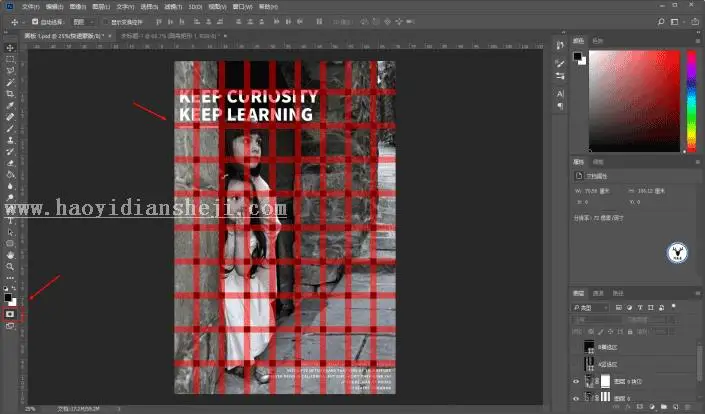This screenshot has width=705, height=414.
Task: Create new layer icon at Layers panel bottom
Action: pyautogui.click(x=676, y=407)
